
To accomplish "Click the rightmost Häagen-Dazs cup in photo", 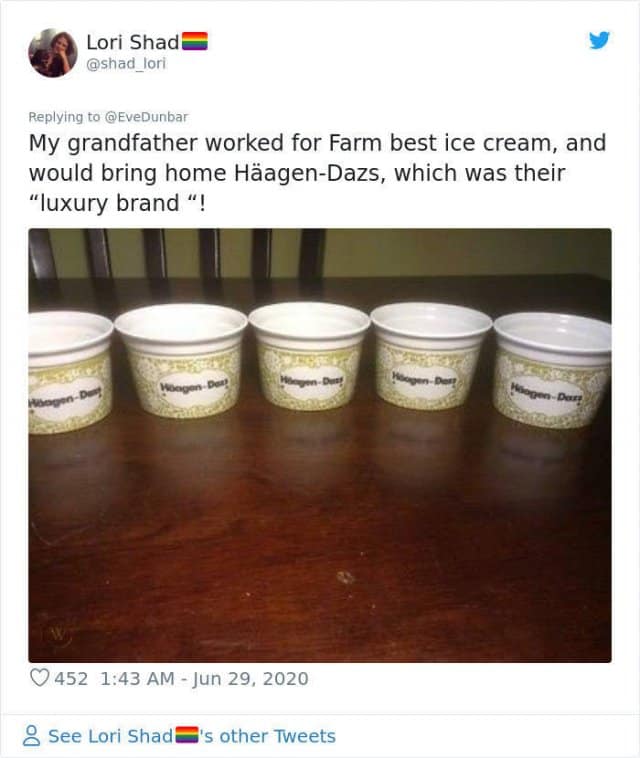I will 553,370.
